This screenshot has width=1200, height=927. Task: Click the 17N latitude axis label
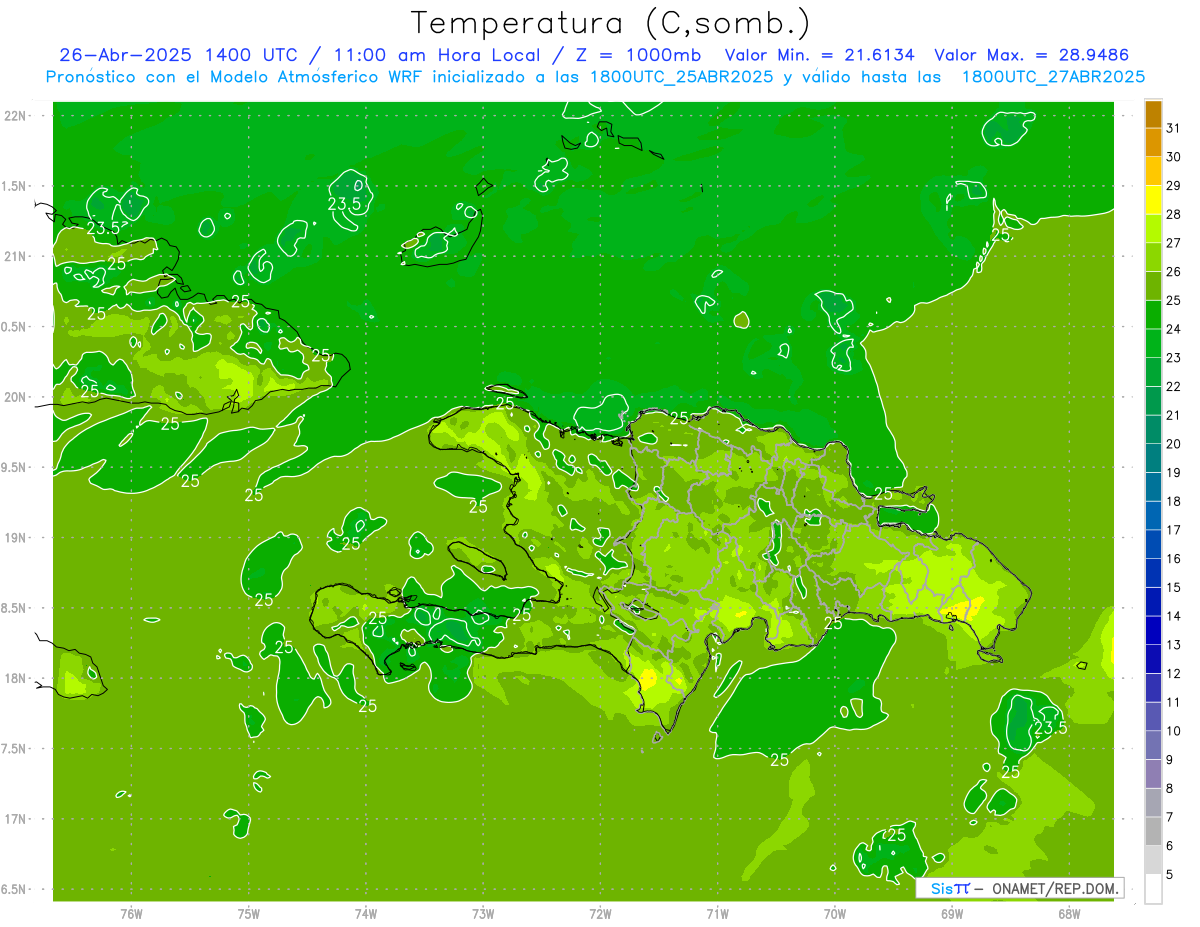click(x=16, y=819)
